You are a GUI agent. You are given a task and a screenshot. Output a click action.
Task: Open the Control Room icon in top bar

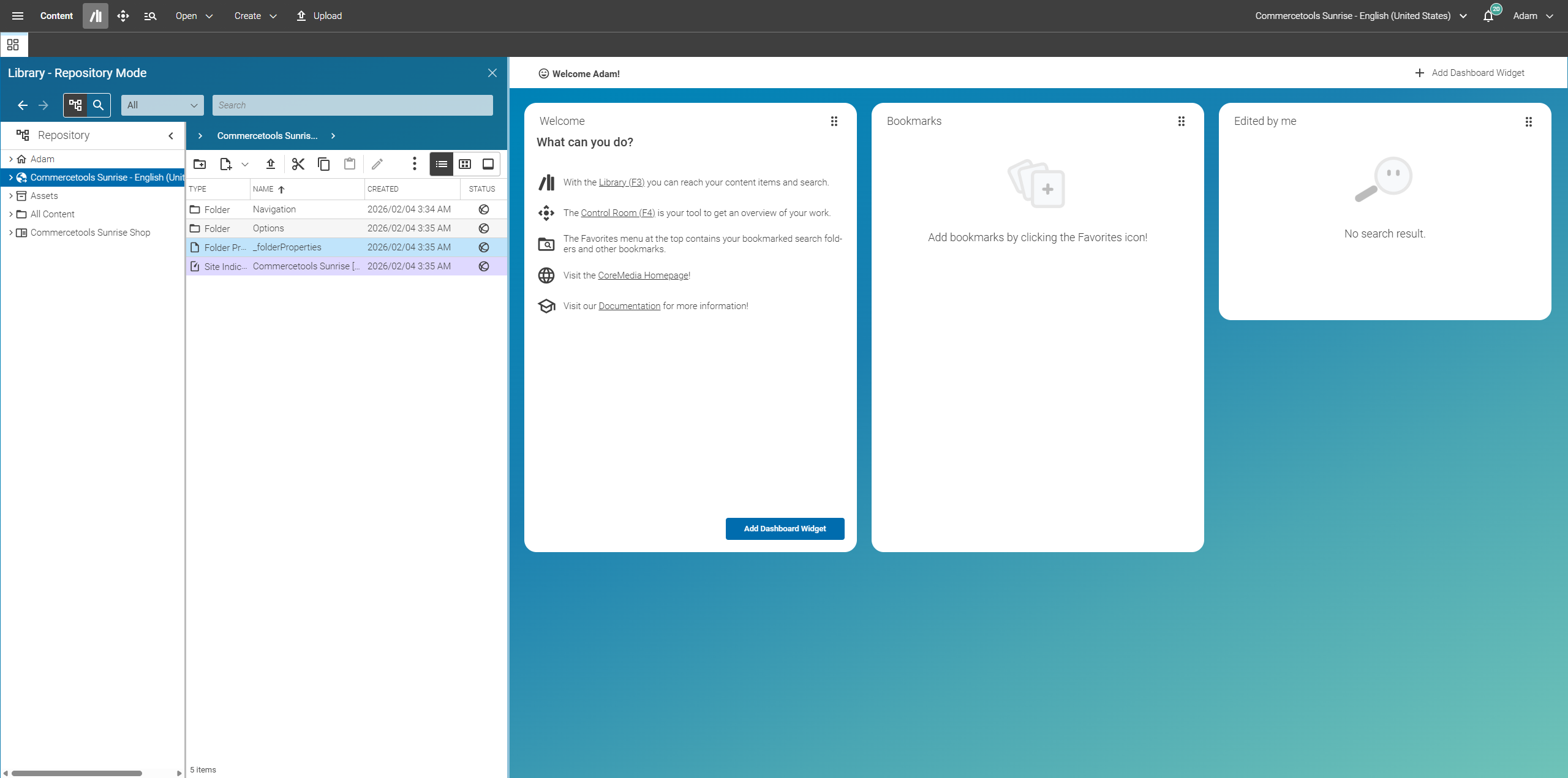(123, 16)
